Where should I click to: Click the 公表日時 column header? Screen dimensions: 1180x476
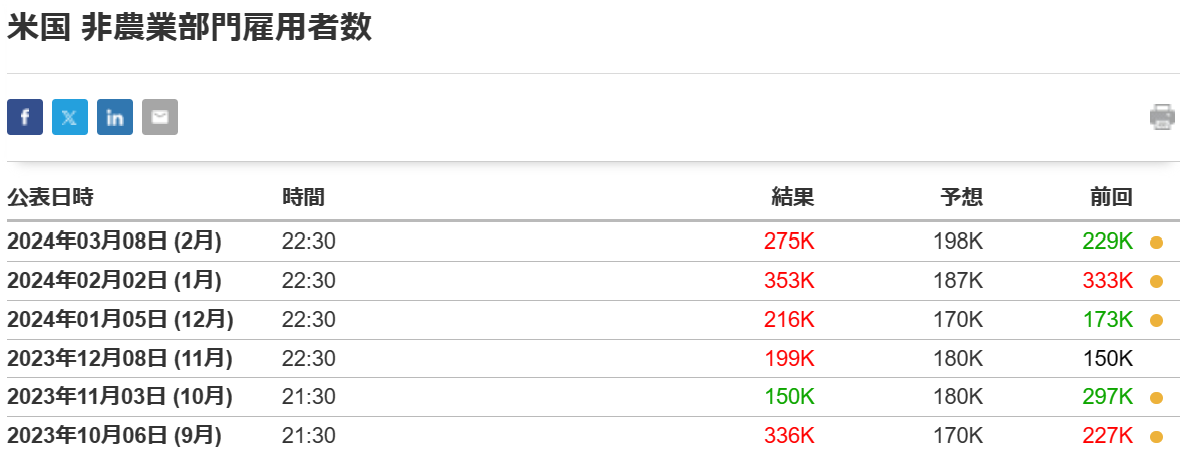(x=50, y=198)
